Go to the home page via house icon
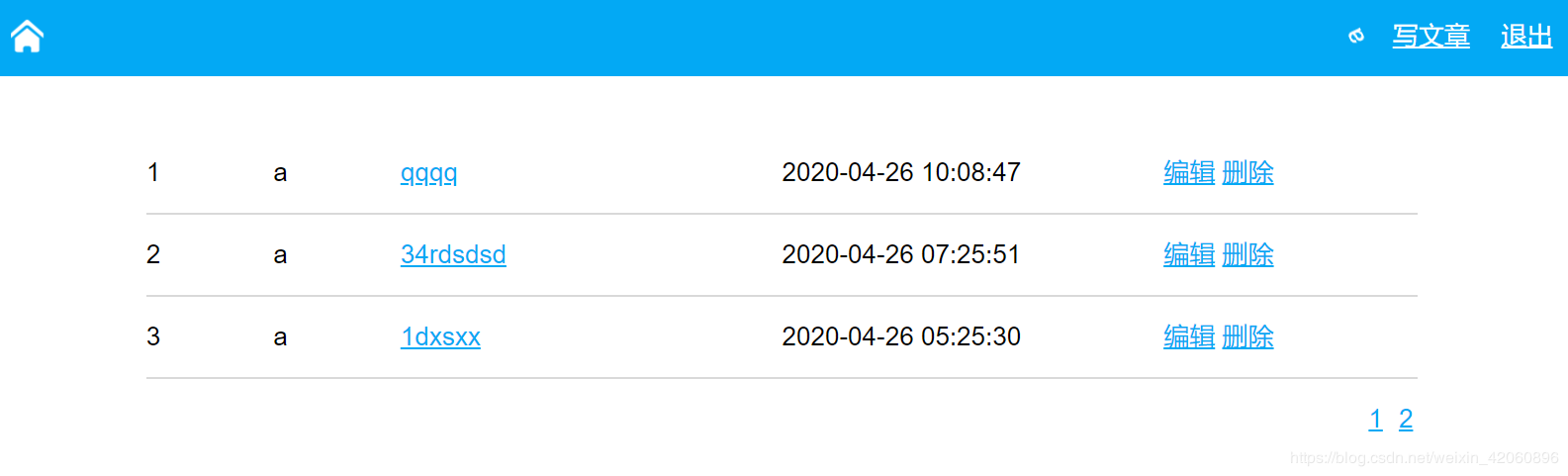The width and height of the screenshot is (1568, 476). click(28, 37)
